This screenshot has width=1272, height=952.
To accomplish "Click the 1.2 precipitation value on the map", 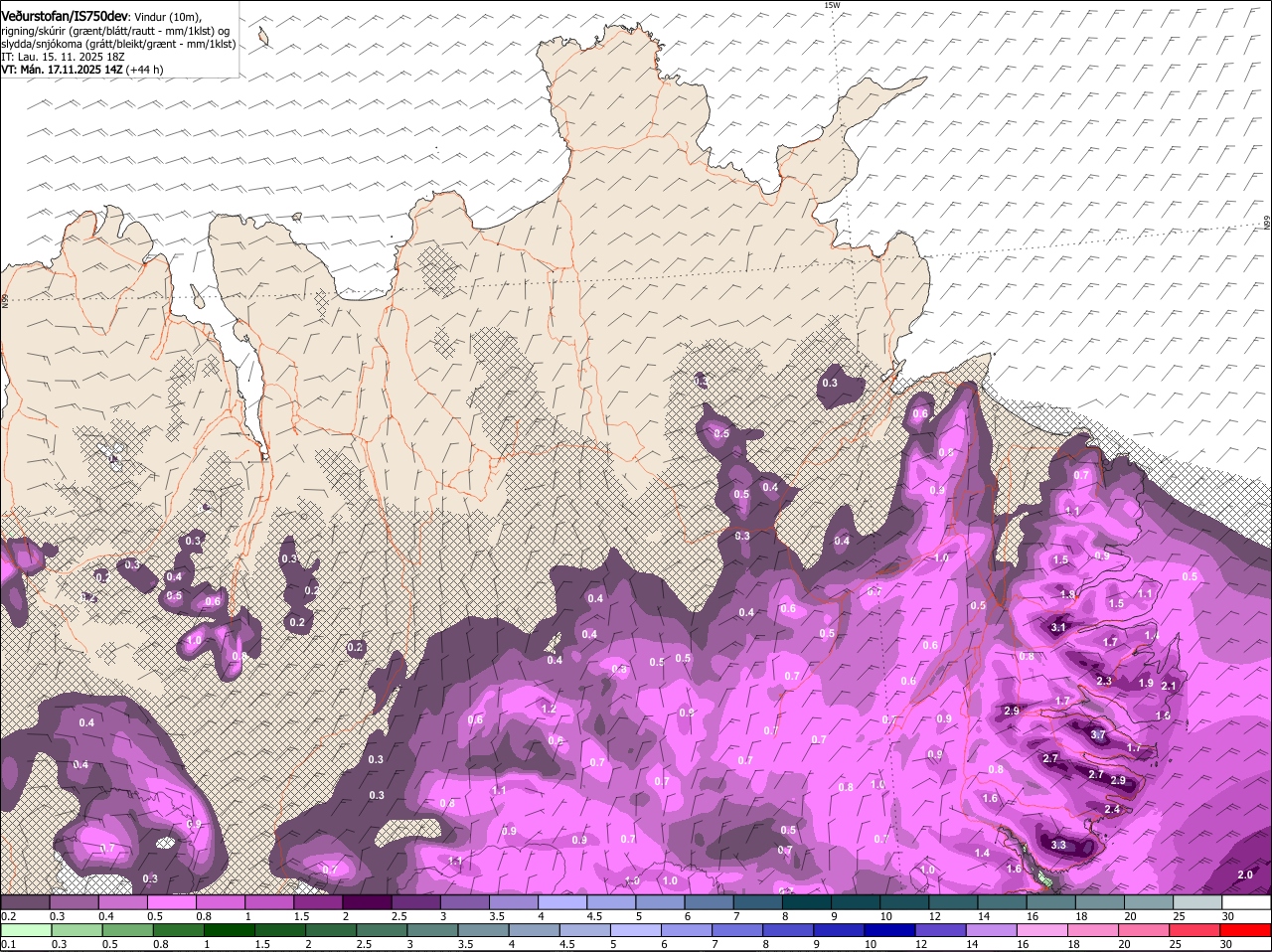I will (549, 709).
